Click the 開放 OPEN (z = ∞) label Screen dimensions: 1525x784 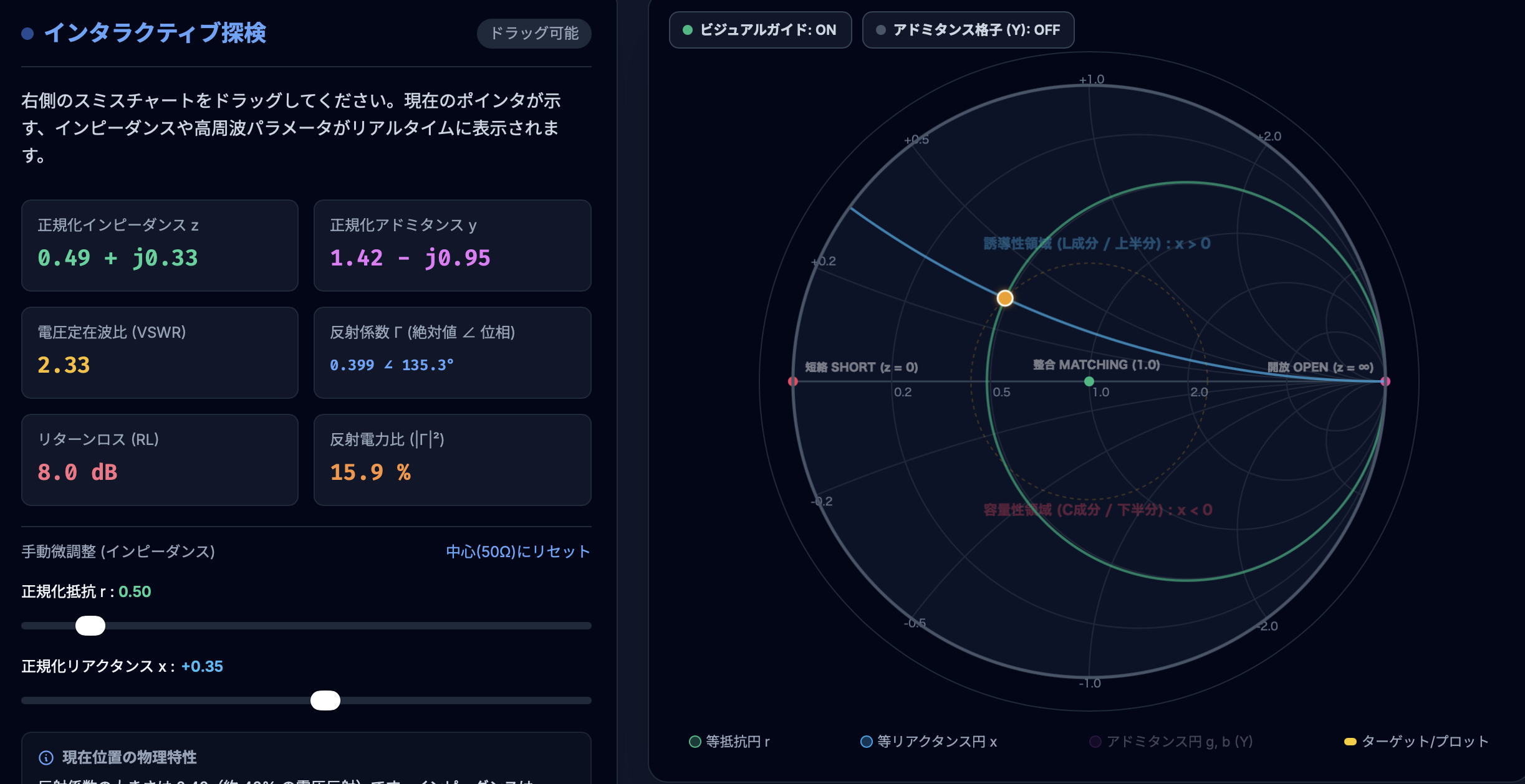(1321, 367)
